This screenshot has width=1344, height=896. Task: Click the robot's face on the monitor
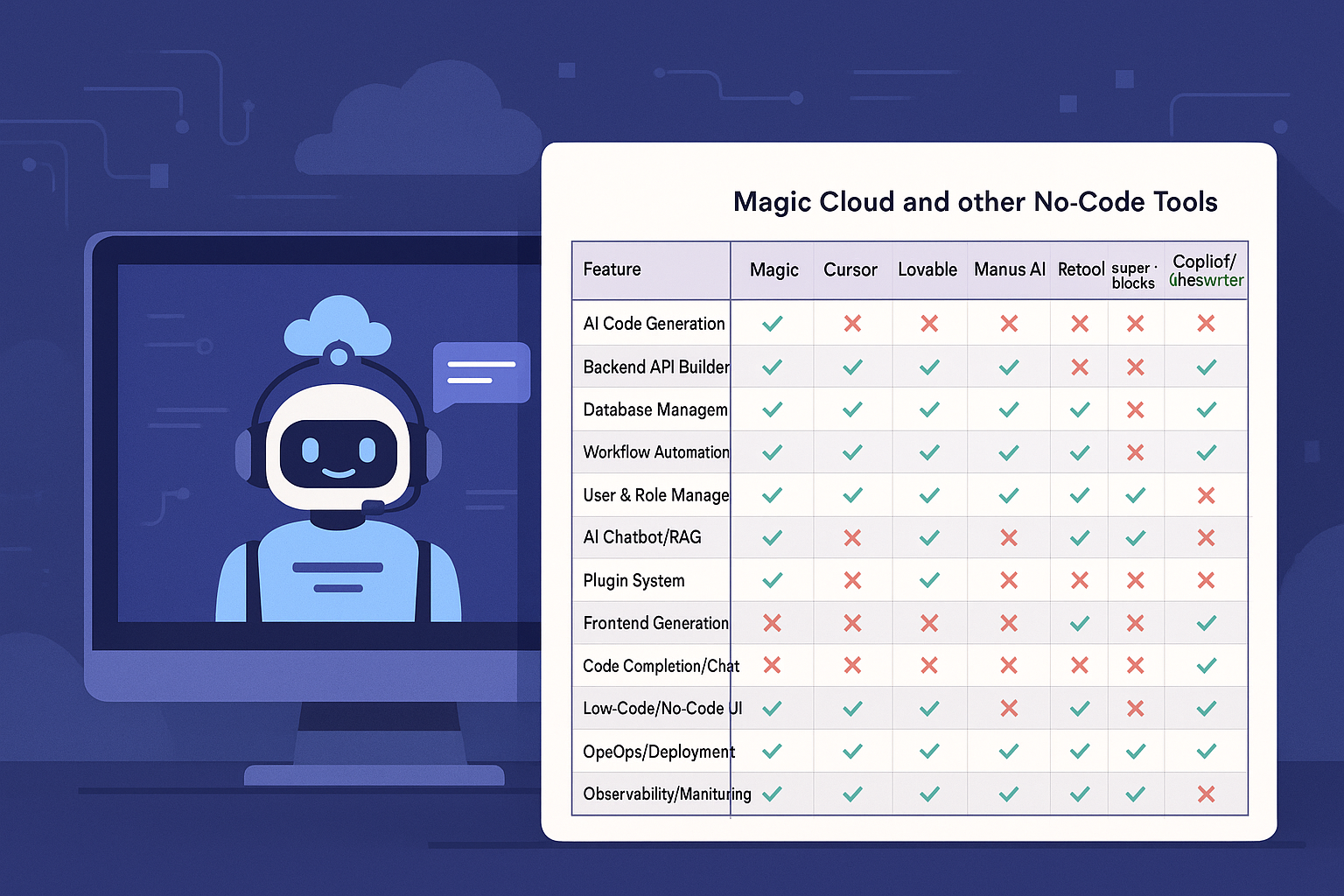point(338,454)
